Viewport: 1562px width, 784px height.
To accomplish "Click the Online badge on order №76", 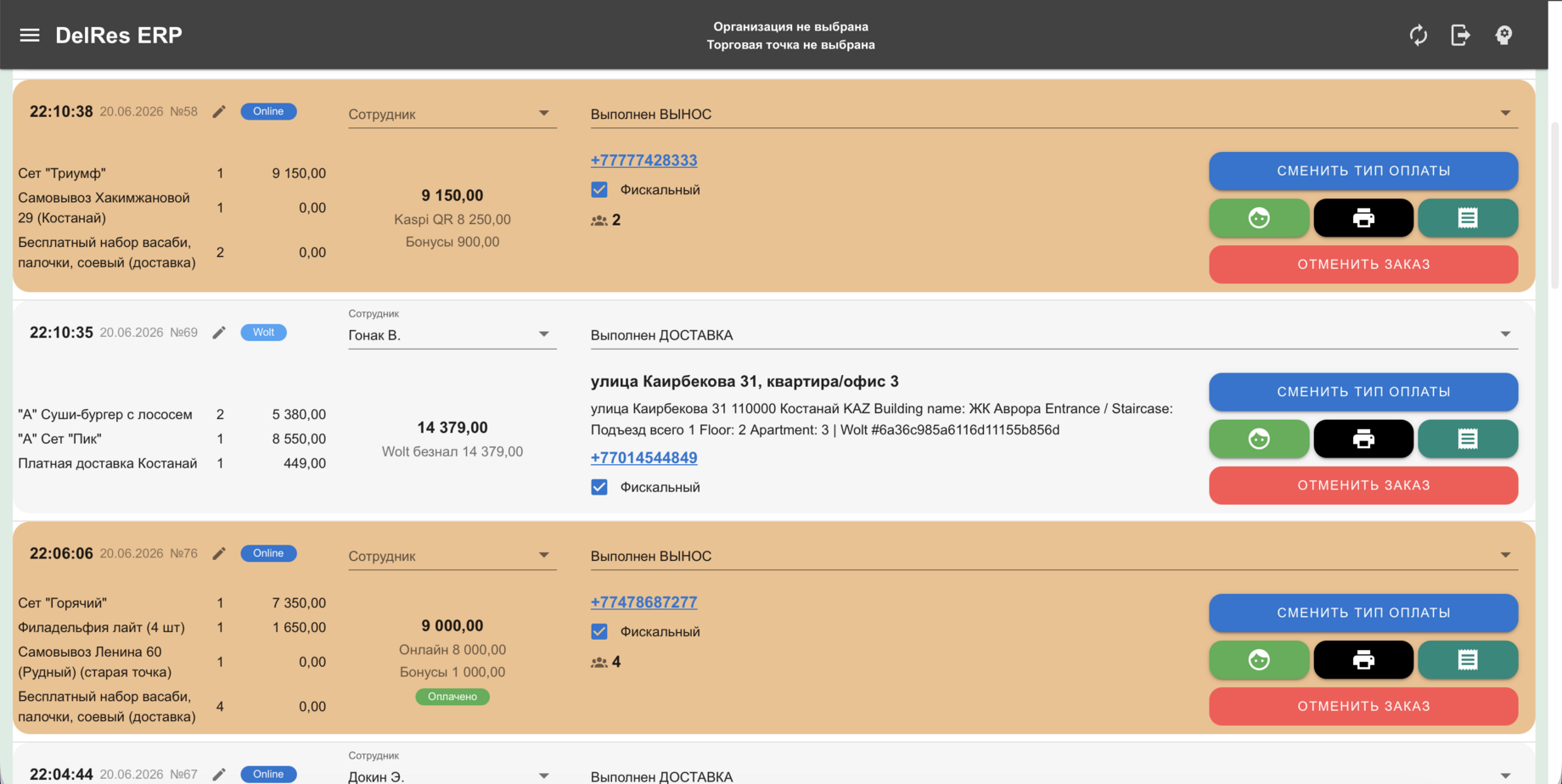I will tap(268, 553).
